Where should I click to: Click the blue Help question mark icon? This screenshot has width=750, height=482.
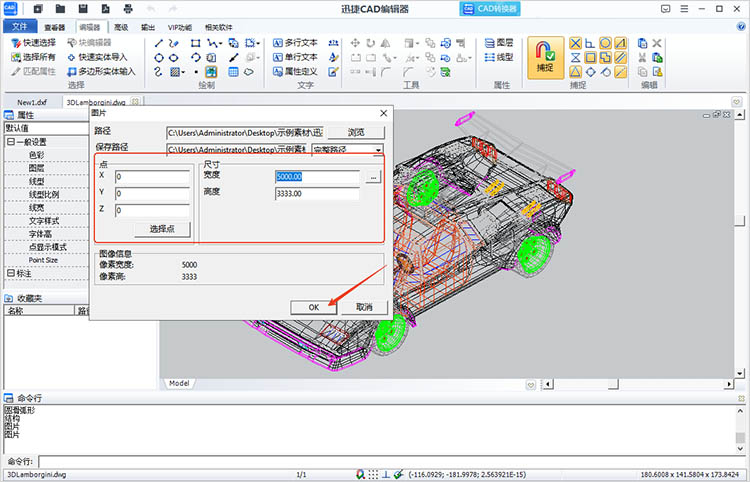(x=741, y=27)
